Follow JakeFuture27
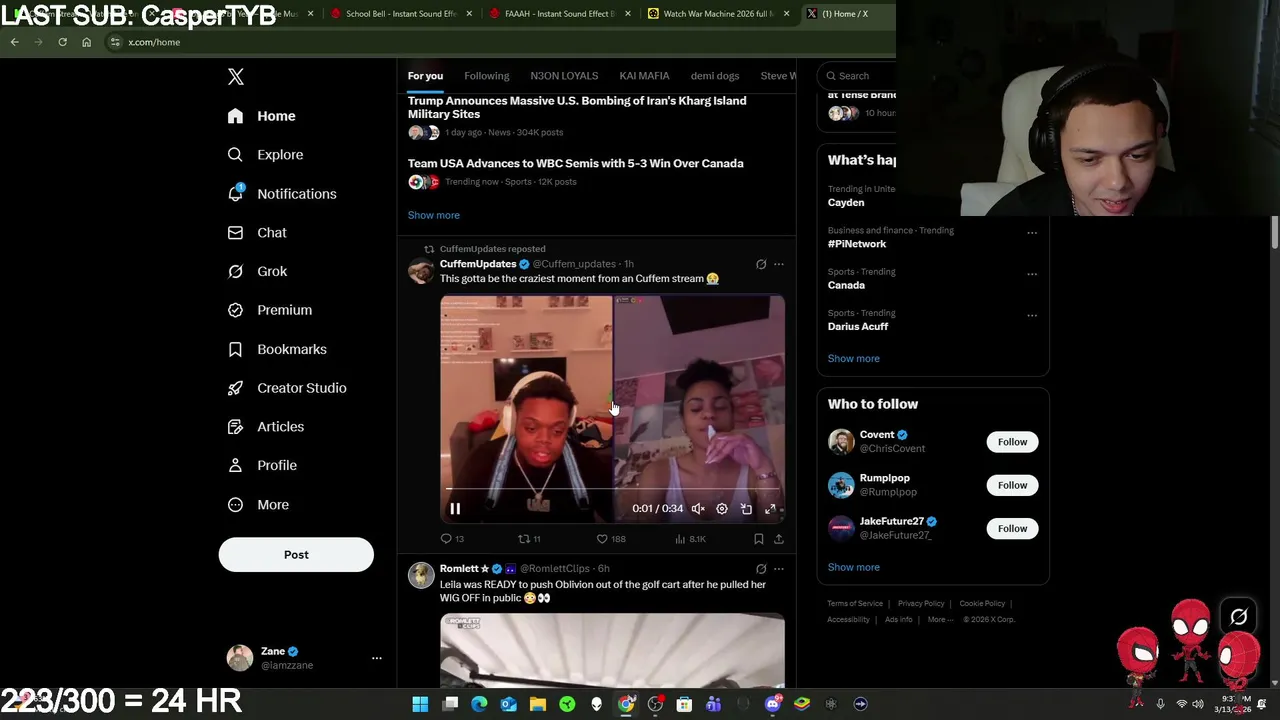The width and height of the screenshot is (1280, 720). pyautogui.click(x=1012, y=528)
